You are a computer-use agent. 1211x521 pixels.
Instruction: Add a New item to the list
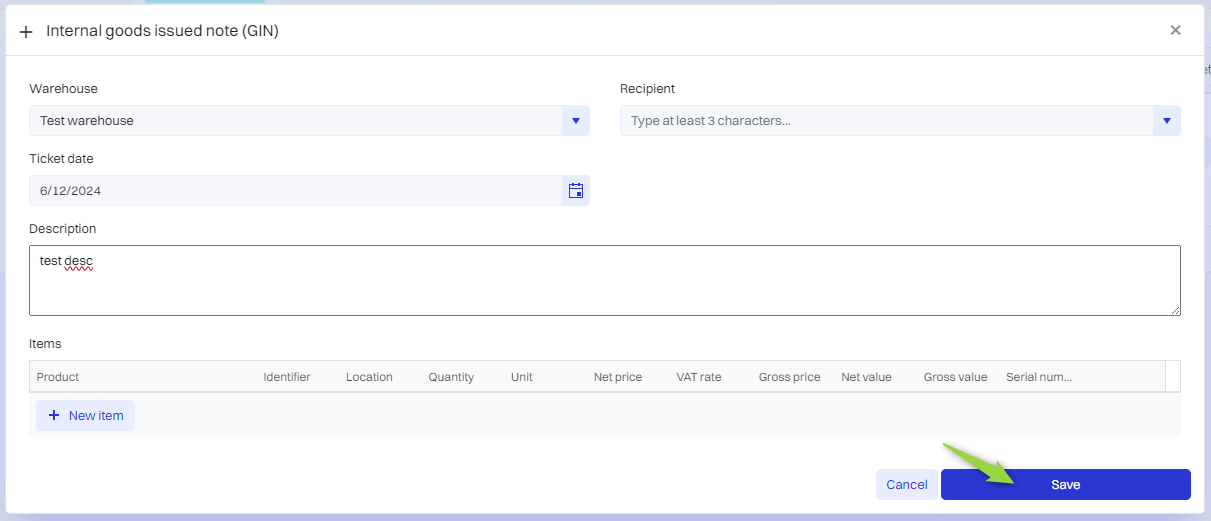point(85,415)
